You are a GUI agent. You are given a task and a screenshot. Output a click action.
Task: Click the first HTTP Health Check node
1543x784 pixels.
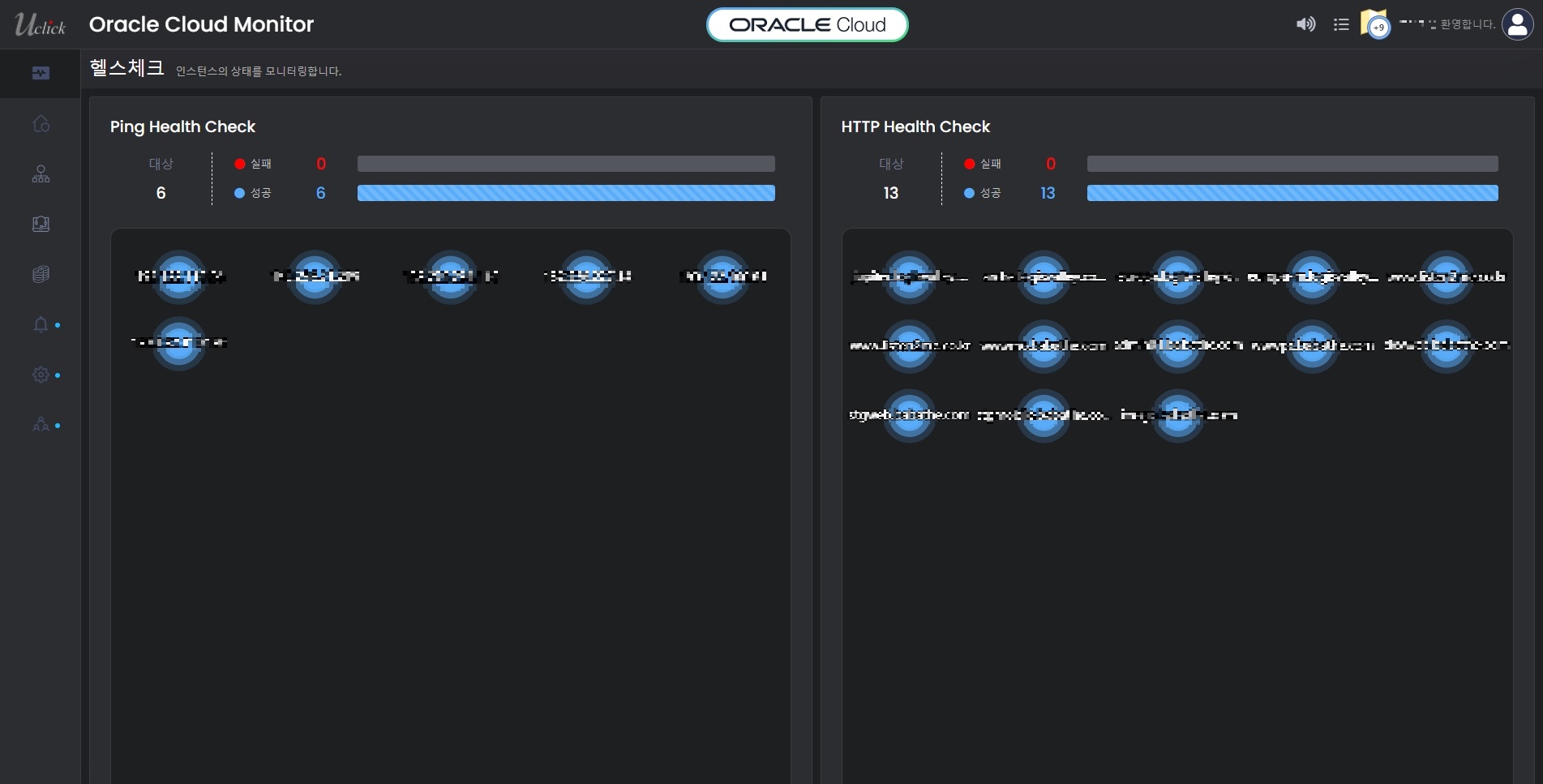pyautogui.click(x=909, y=276)
